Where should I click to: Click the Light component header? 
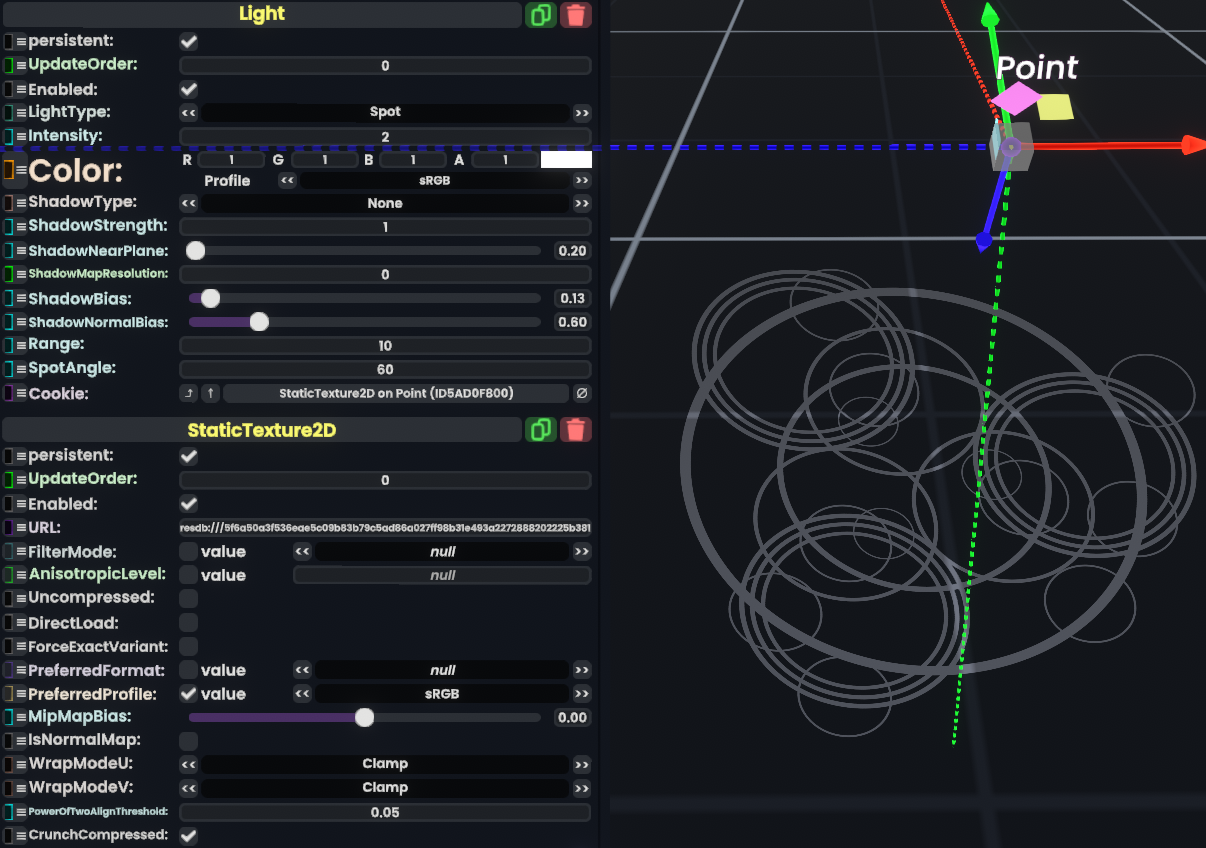[x=262, y=15]
